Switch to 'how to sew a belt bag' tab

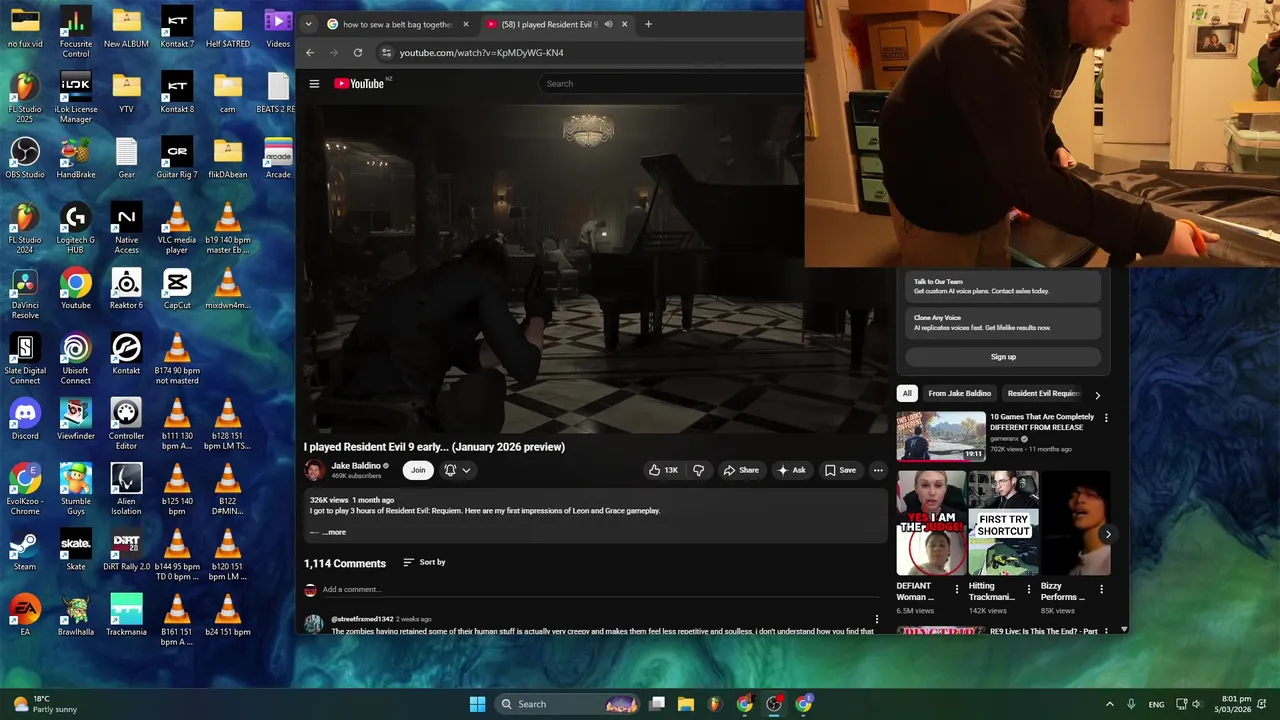pos(398,24)
